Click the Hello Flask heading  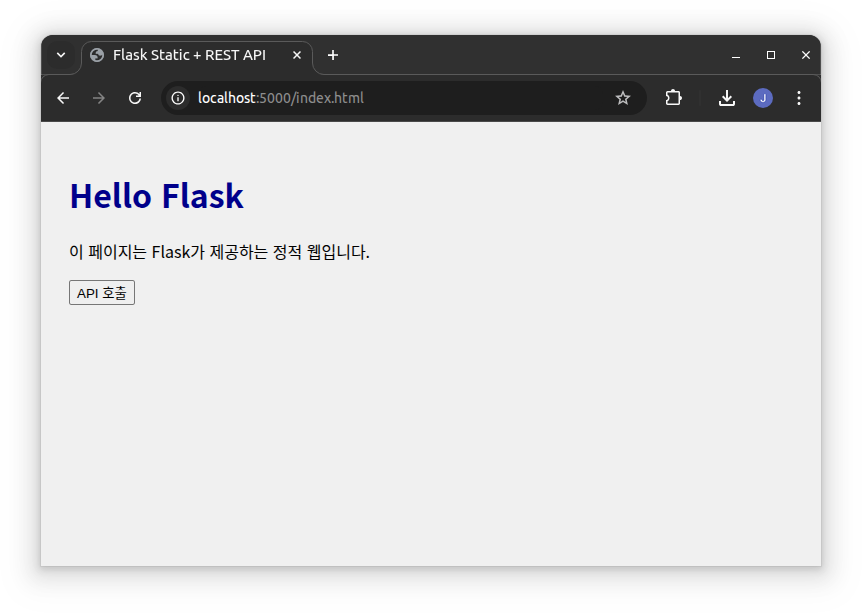pos(157,196)
